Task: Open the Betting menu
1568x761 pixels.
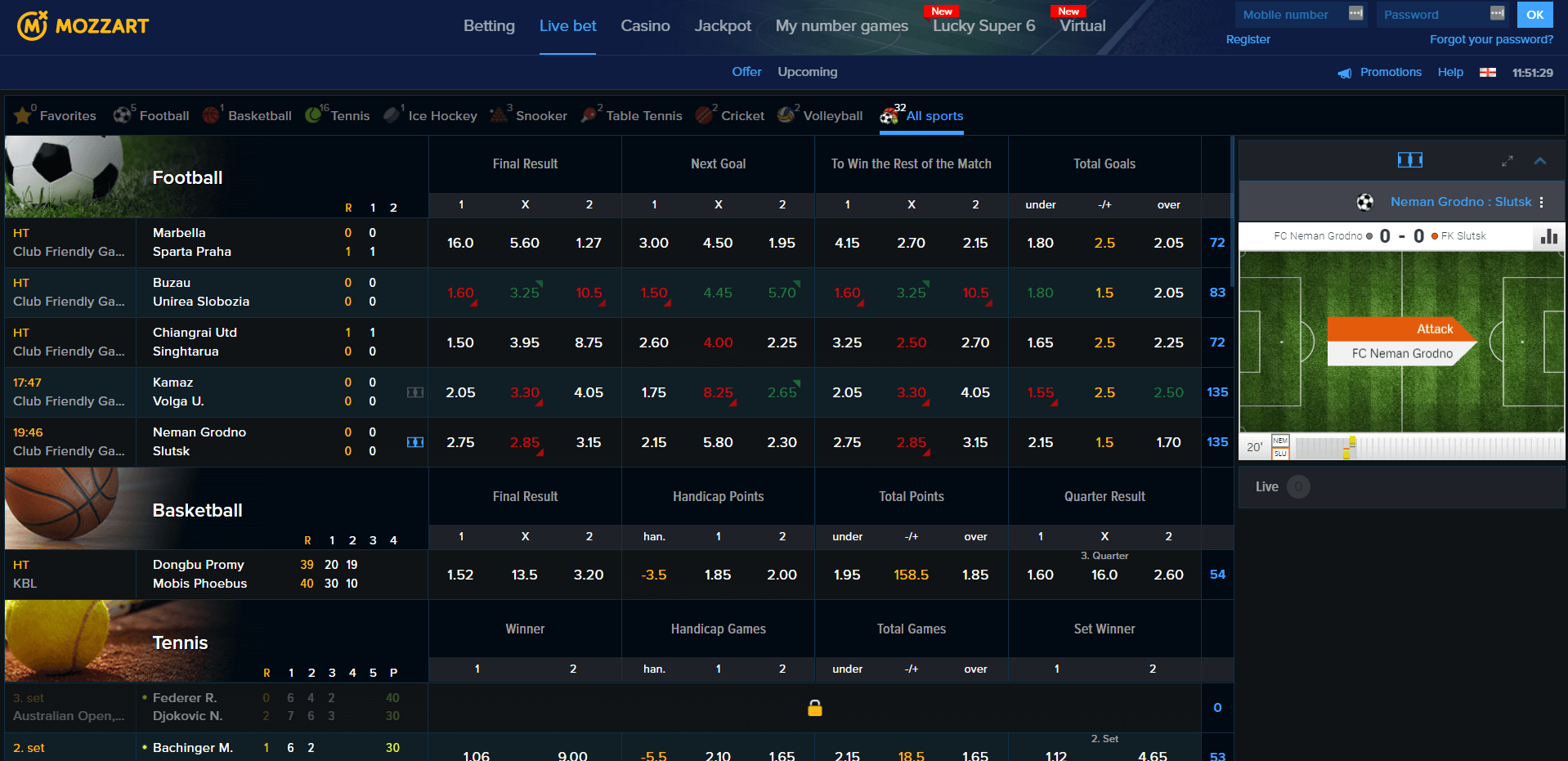Action: pos(489,26)
